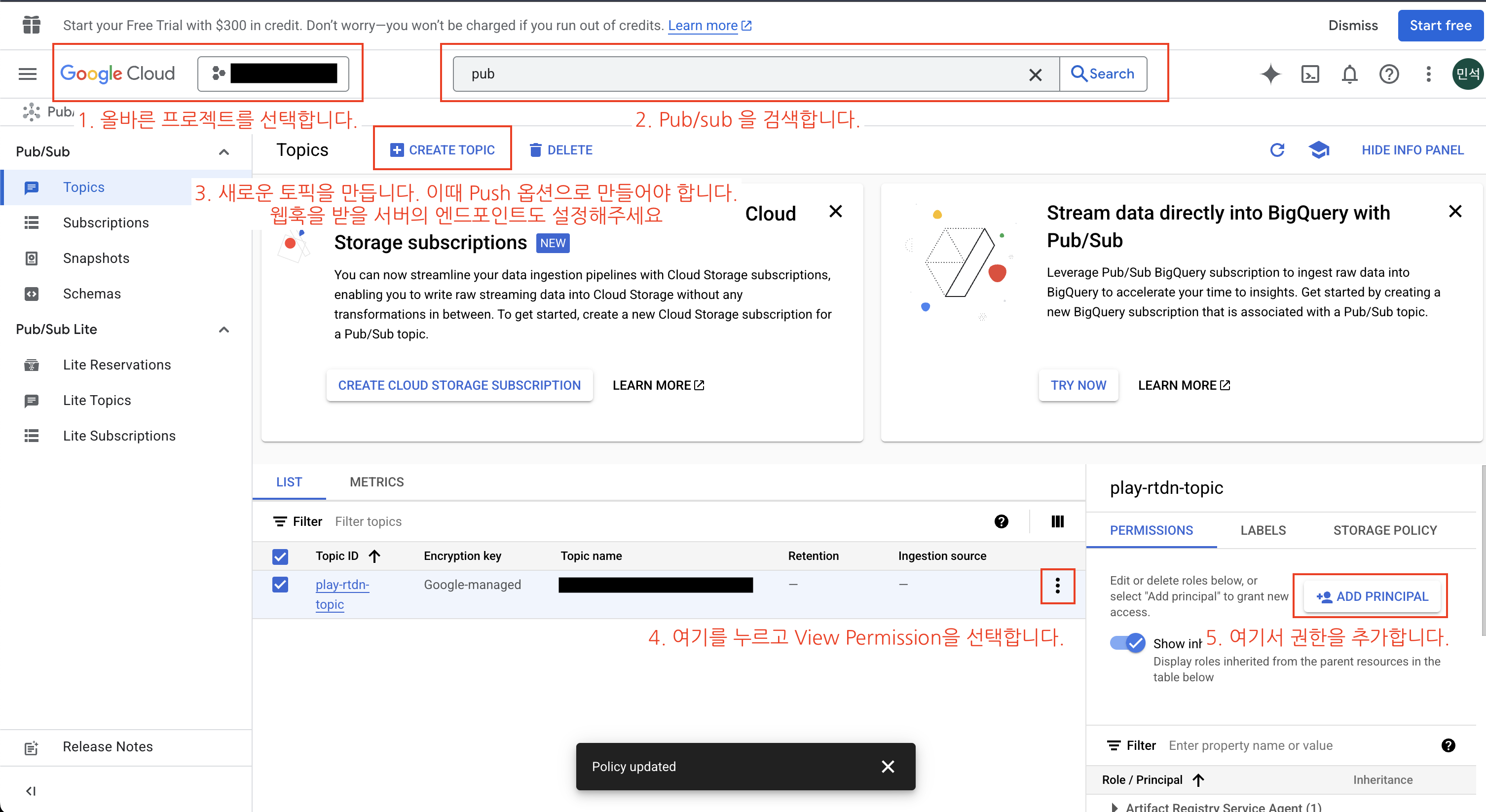The image size is (1486, 812).
Task: Click the Filter topics input field
Action: 369,521
